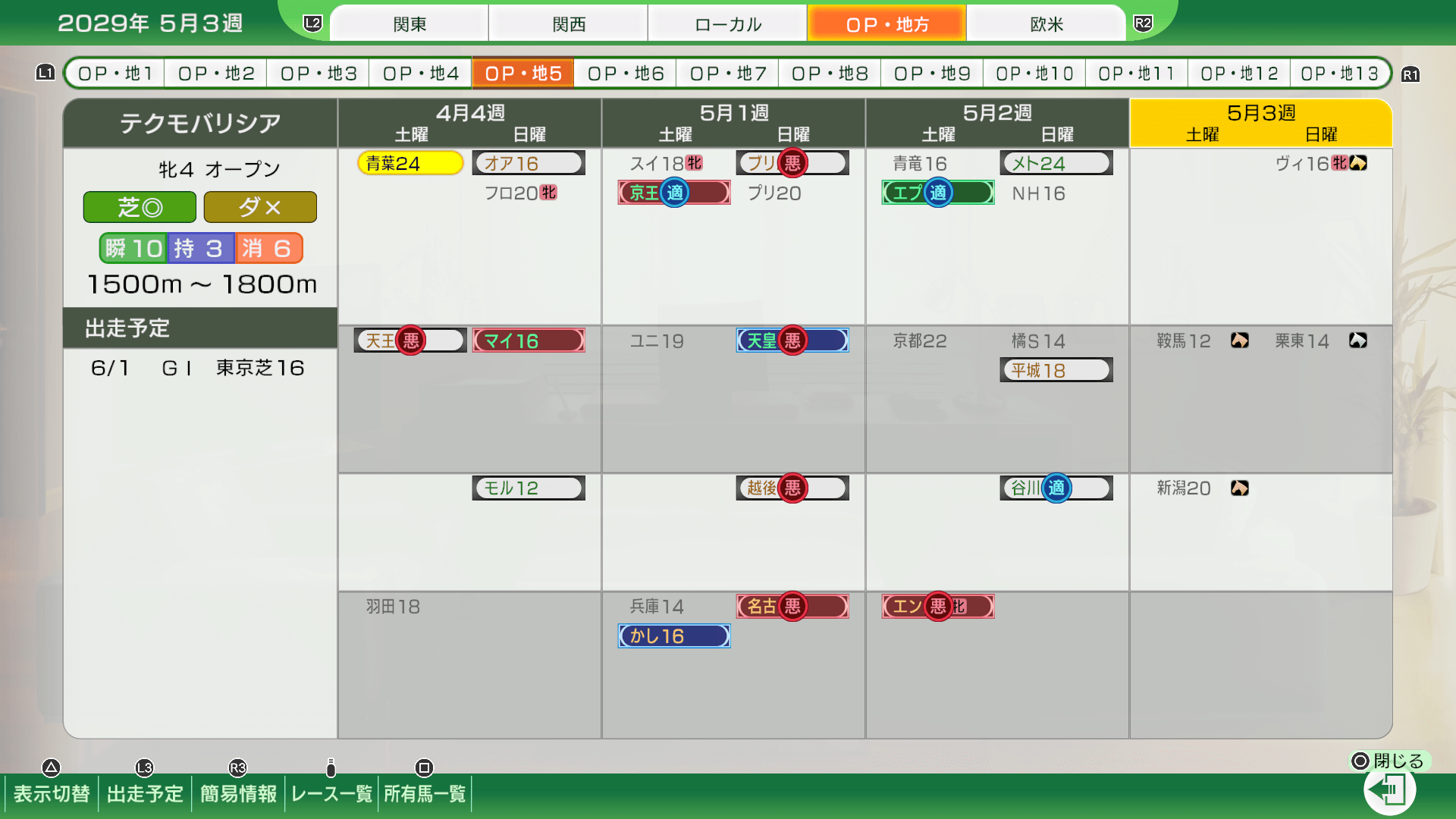
Task: Click the 閉じる close button
Action: (1390, 761)
